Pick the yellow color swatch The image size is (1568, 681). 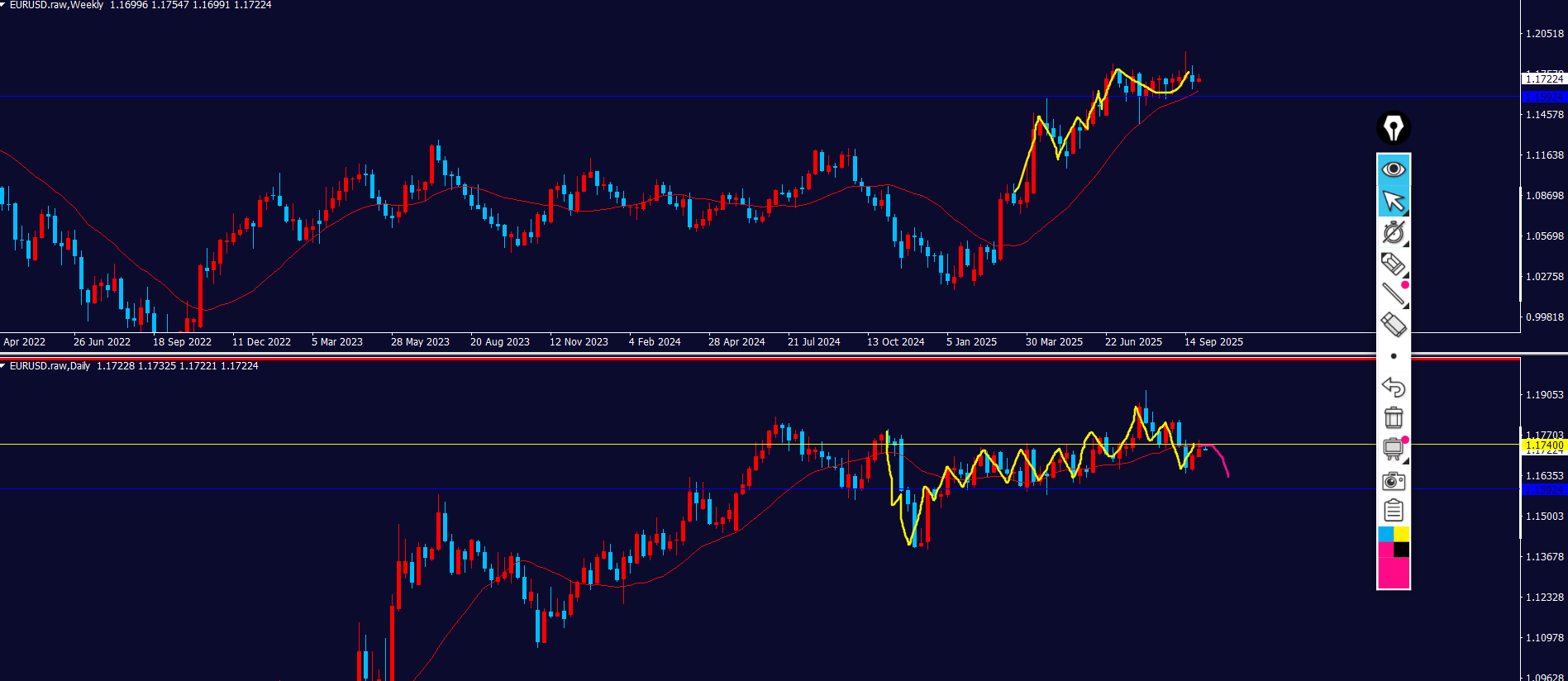point(1402,535)
